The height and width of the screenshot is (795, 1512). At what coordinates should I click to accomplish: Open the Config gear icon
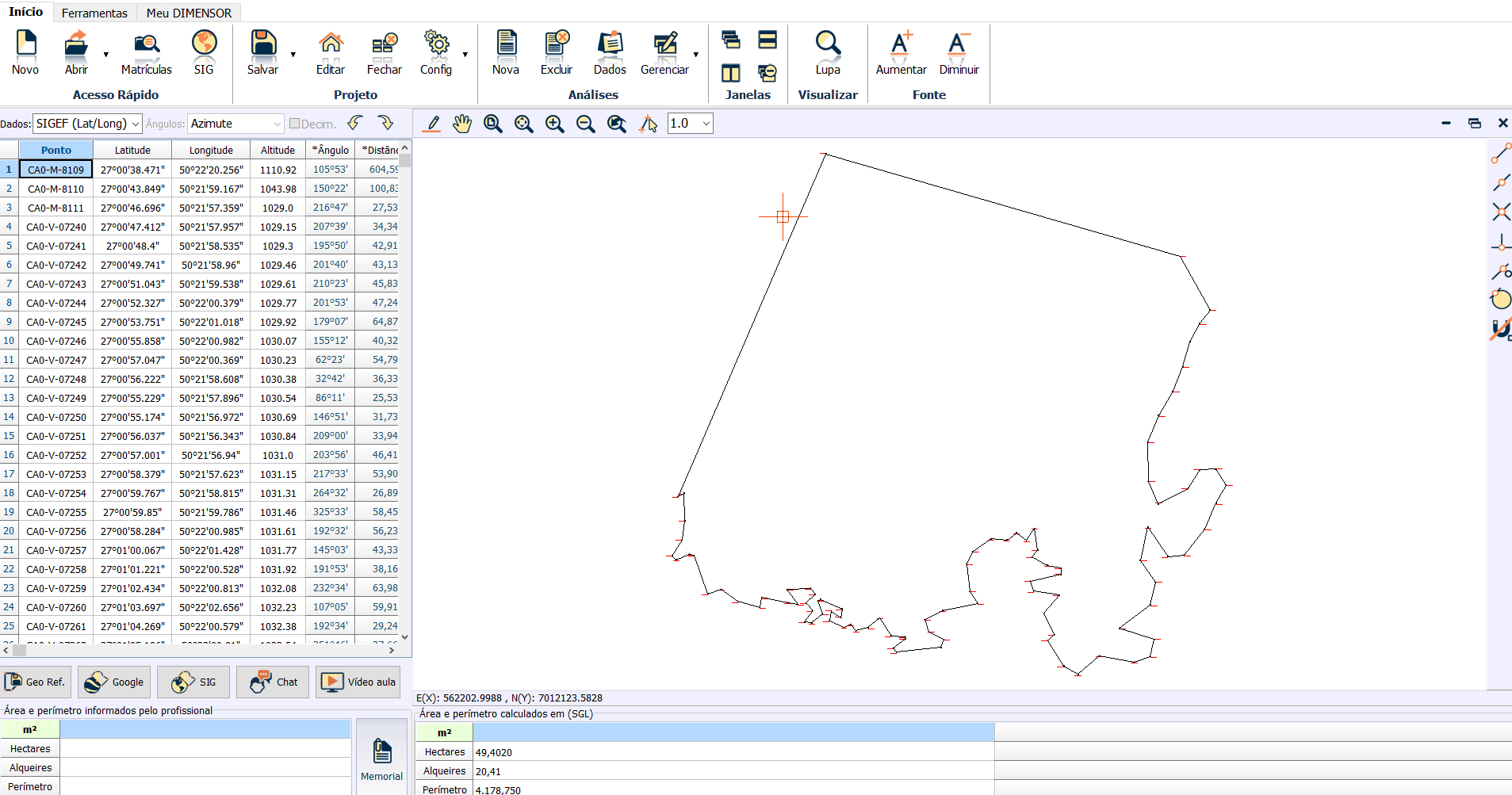[436, 44]
